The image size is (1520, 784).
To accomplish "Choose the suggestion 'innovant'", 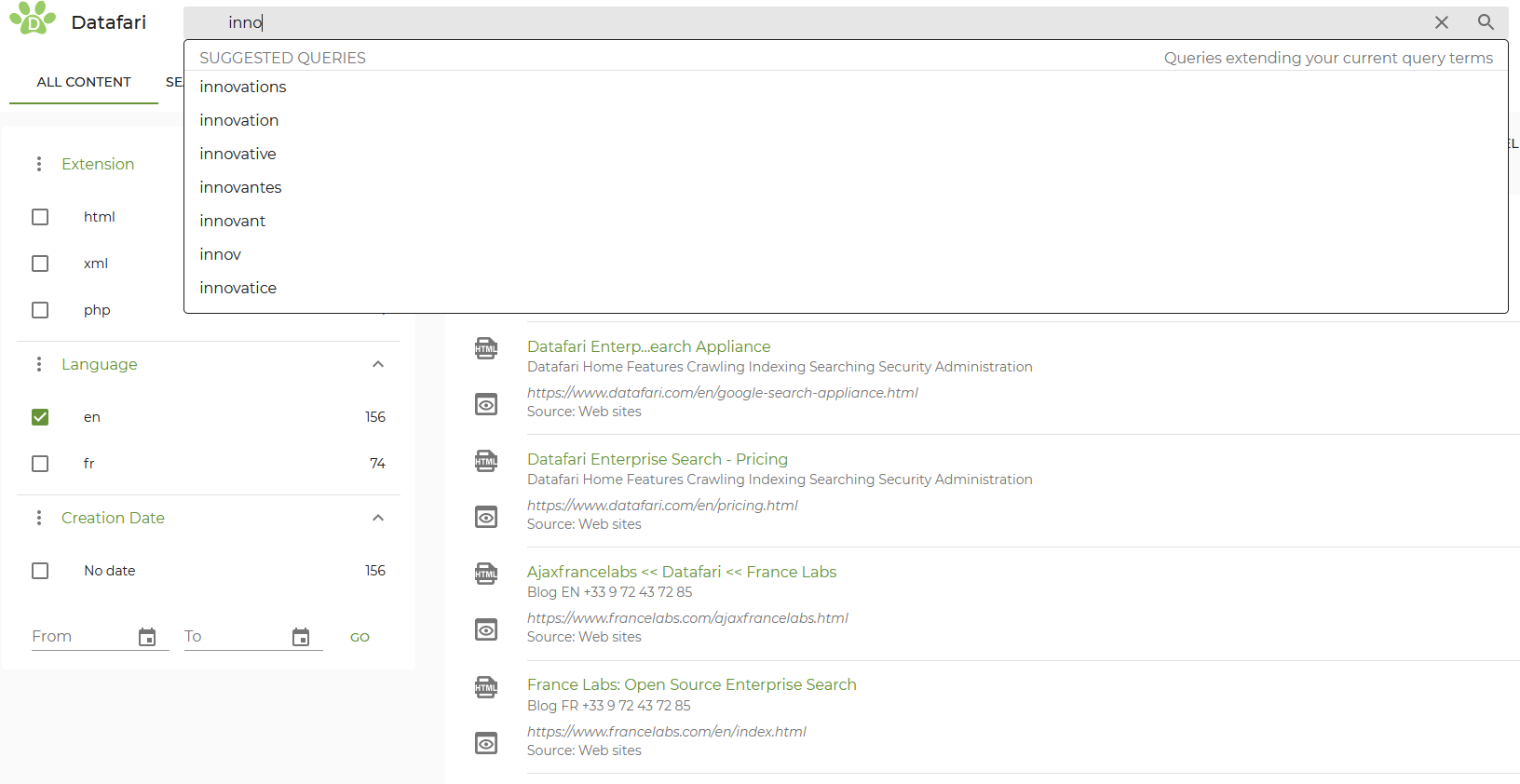I will coord(846,221).
